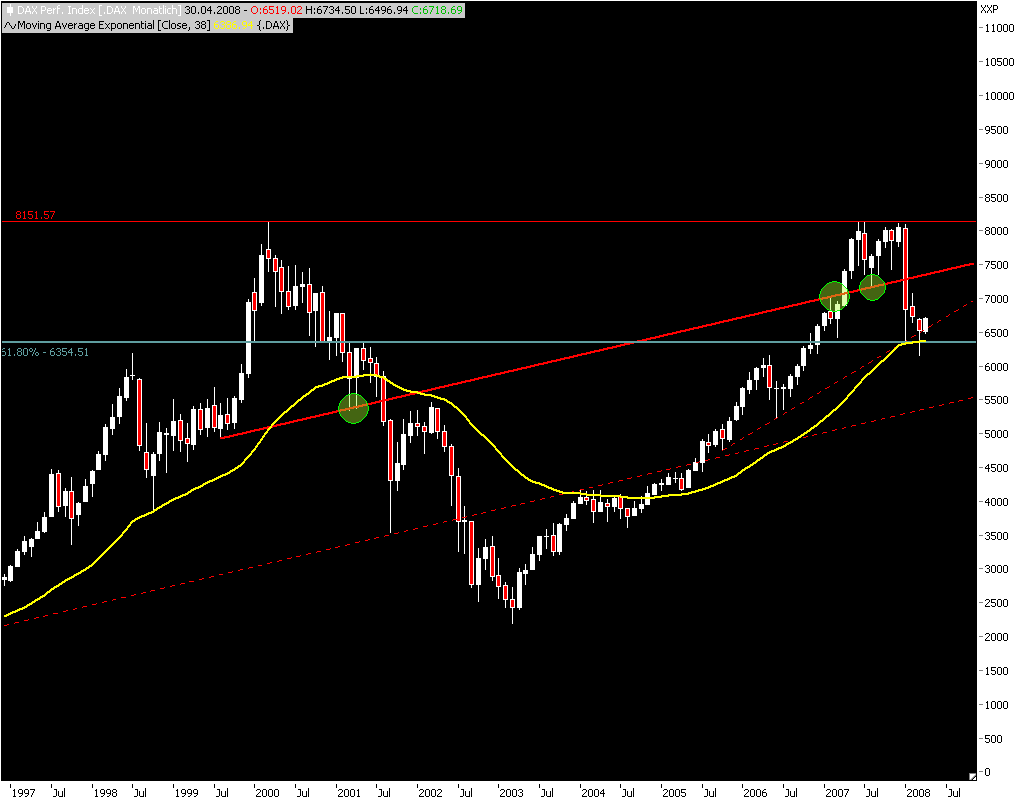Viewport: 1024px width, 800px height.
Task: Click the 1999 year label on time axis
Action: tap(186, 793)
